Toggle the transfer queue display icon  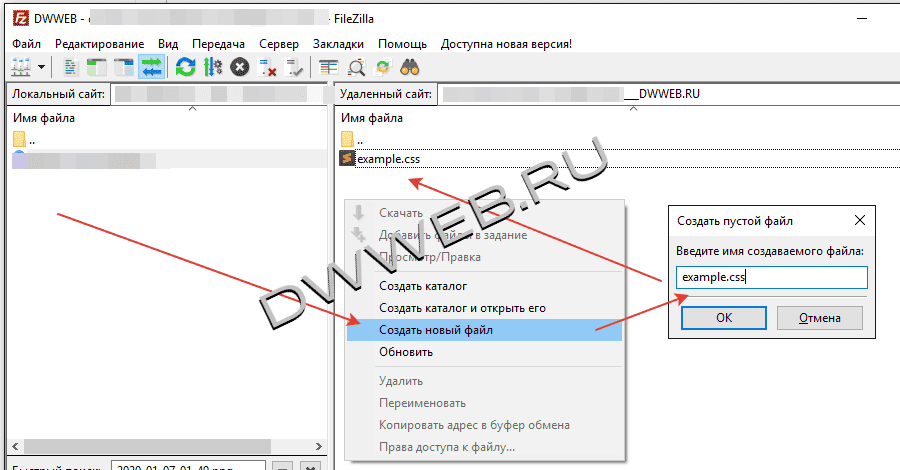[152, 67]
